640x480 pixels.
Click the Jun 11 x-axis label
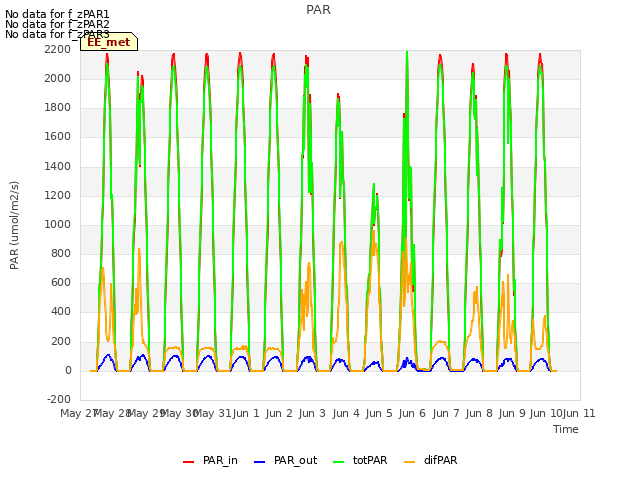[579, 413]
